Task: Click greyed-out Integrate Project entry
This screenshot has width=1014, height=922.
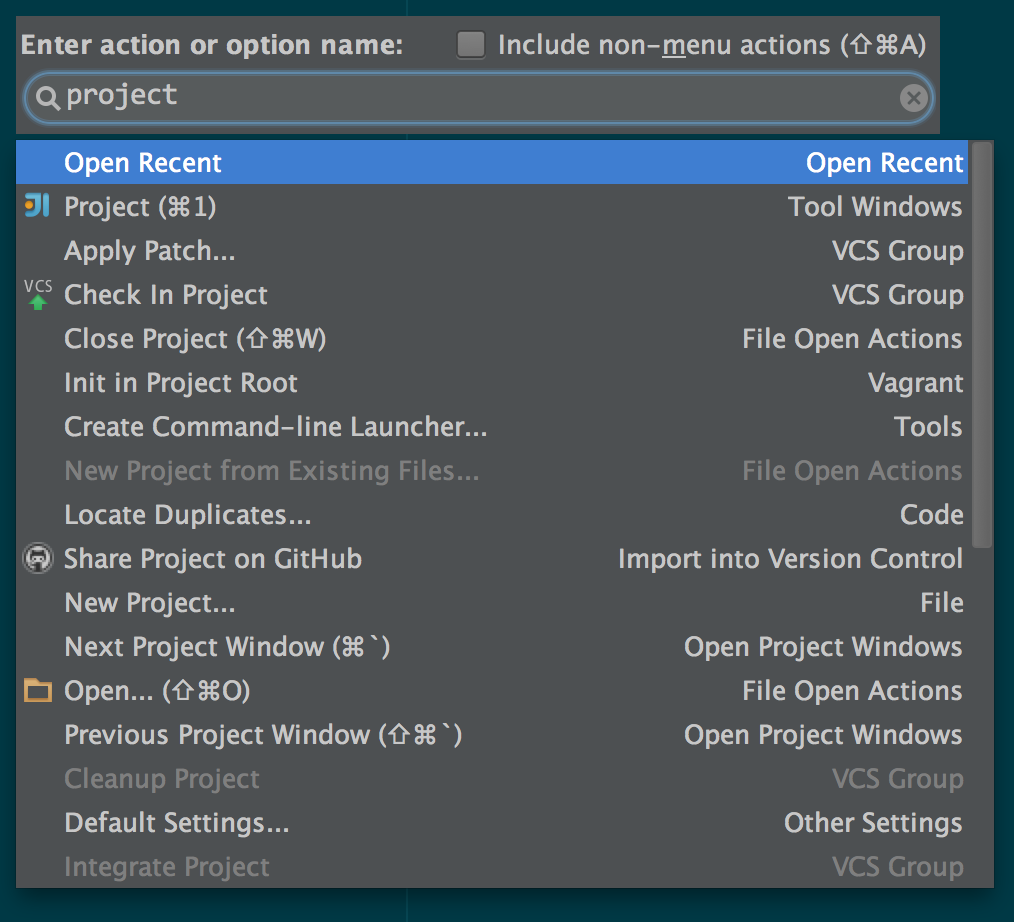Action: [x=492, y=866]
